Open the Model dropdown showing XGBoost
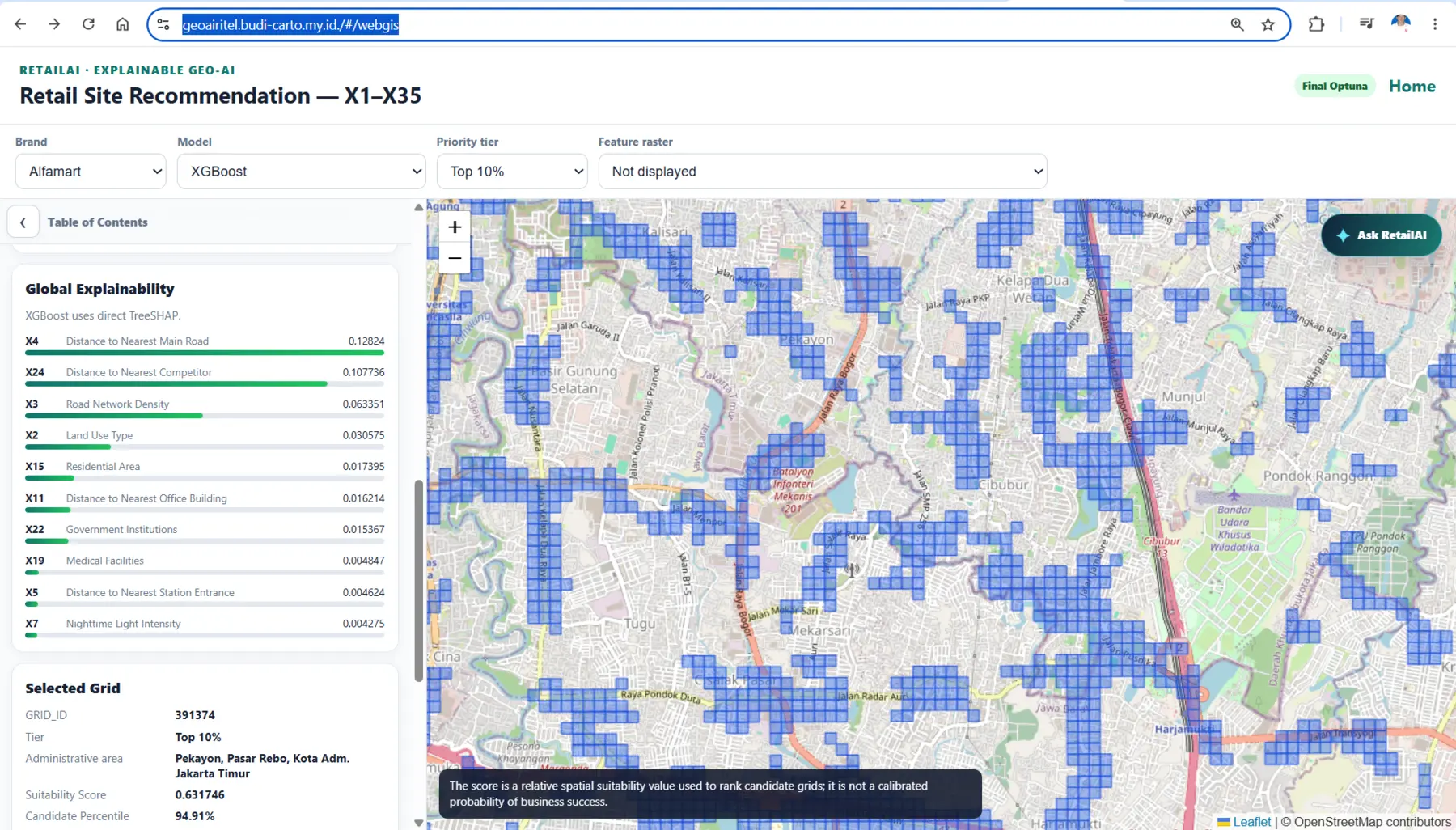Image resolution: width=1456 pixels, height=830 pixels. coord(302,172)
